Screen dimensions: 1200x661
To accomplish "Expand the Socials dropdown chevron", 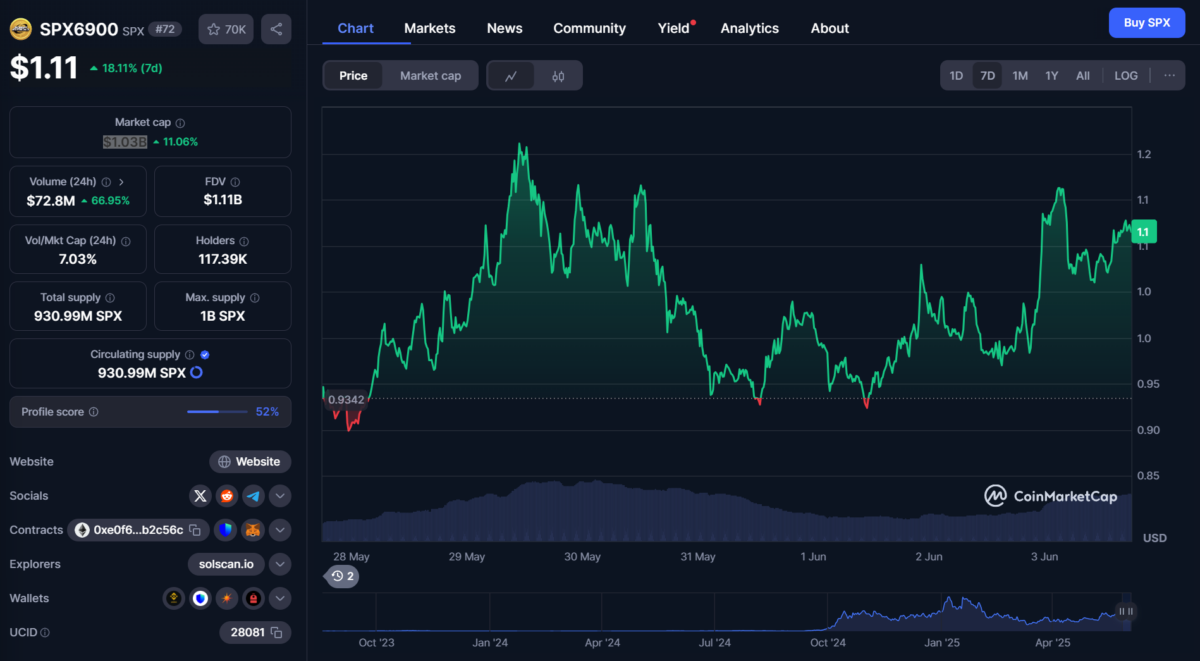I will pos(280,496).
